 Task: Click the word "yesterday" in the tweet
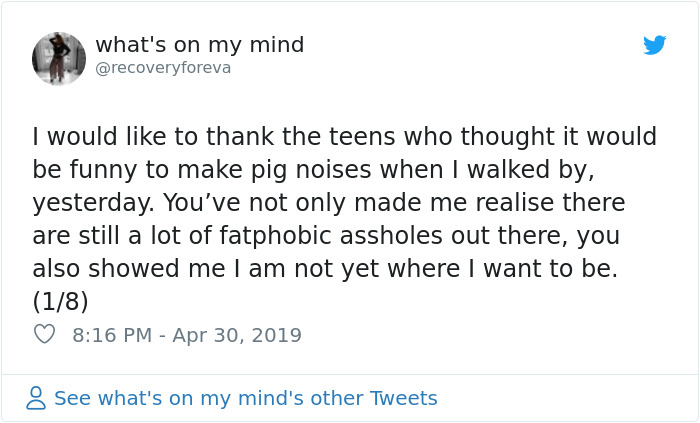[x=88, y=203]
